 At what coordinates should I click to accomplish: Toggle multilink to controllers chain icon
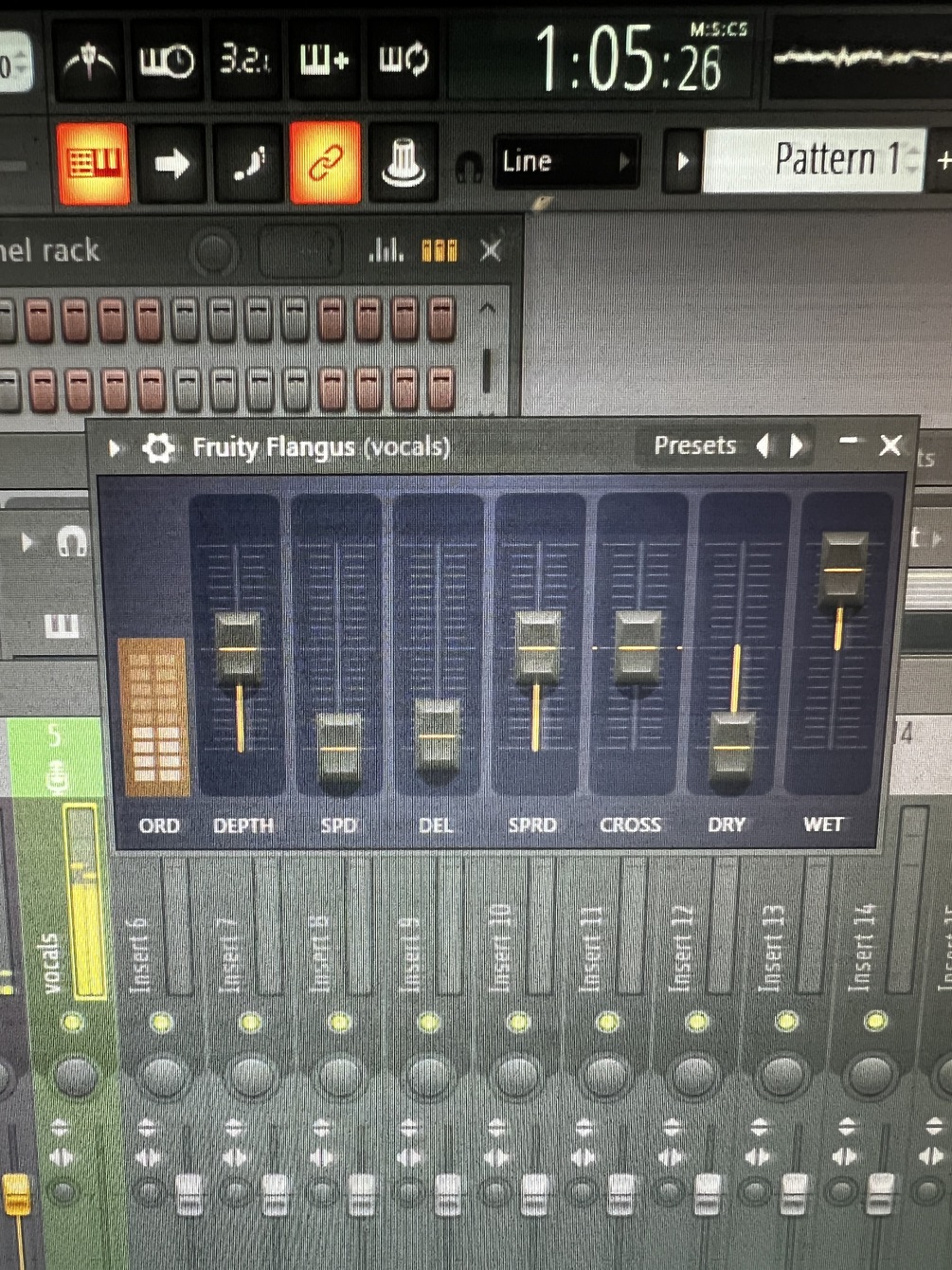coord(325,163)
